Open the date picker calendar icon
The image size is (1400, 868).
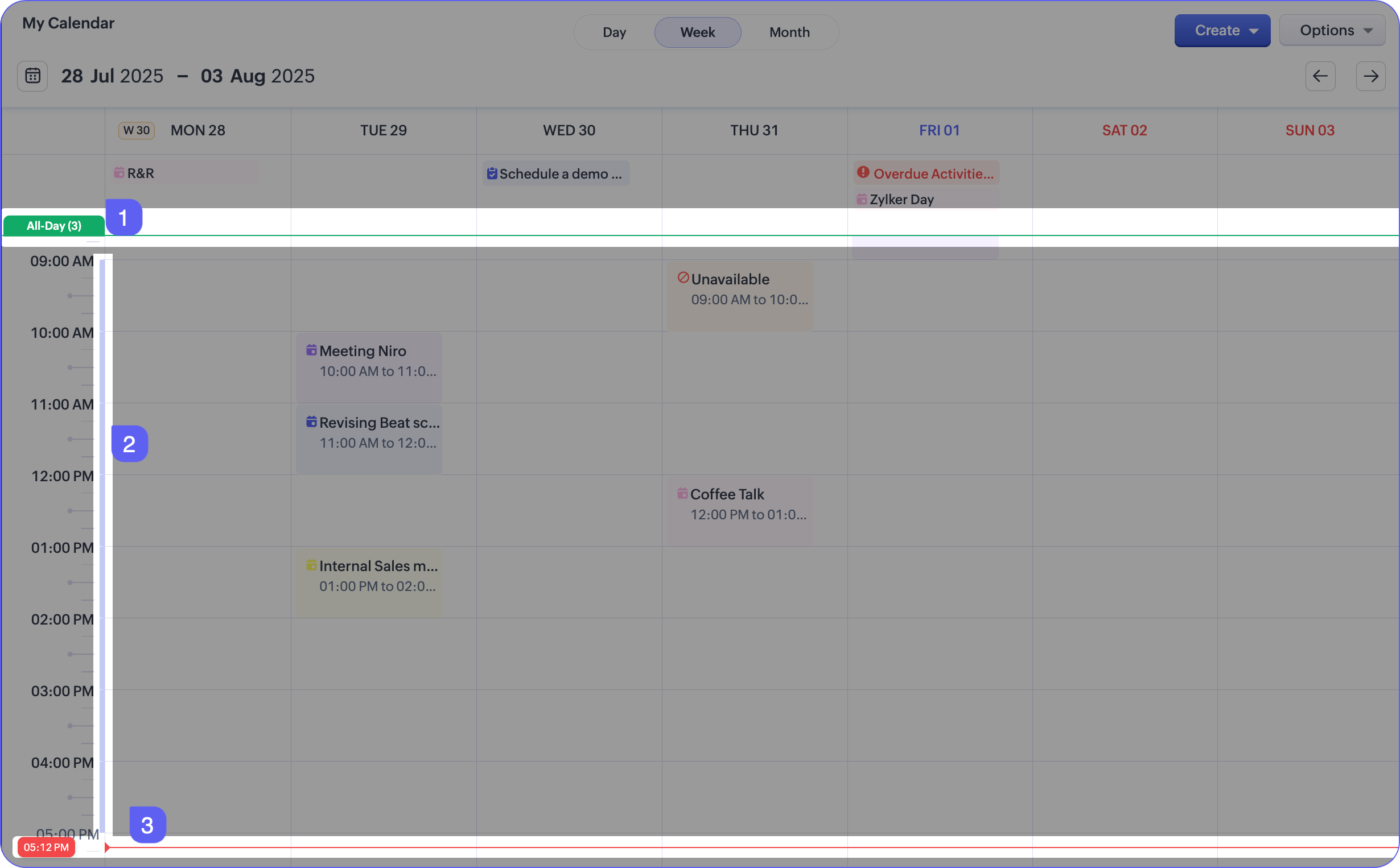point(33,76)
